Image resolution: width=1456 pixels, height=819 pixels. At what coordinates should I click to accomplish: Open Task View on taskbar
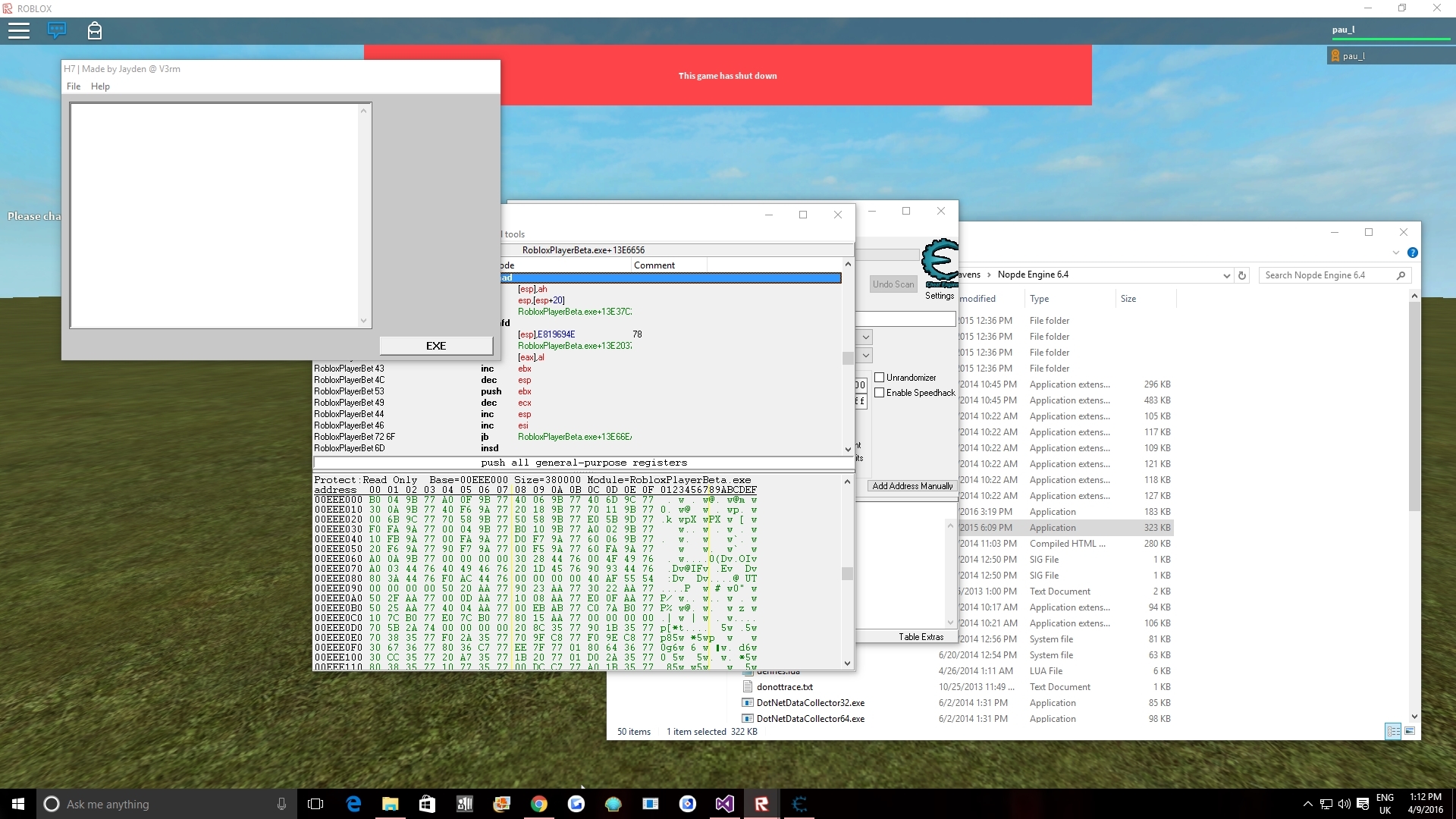click(315, 804)
